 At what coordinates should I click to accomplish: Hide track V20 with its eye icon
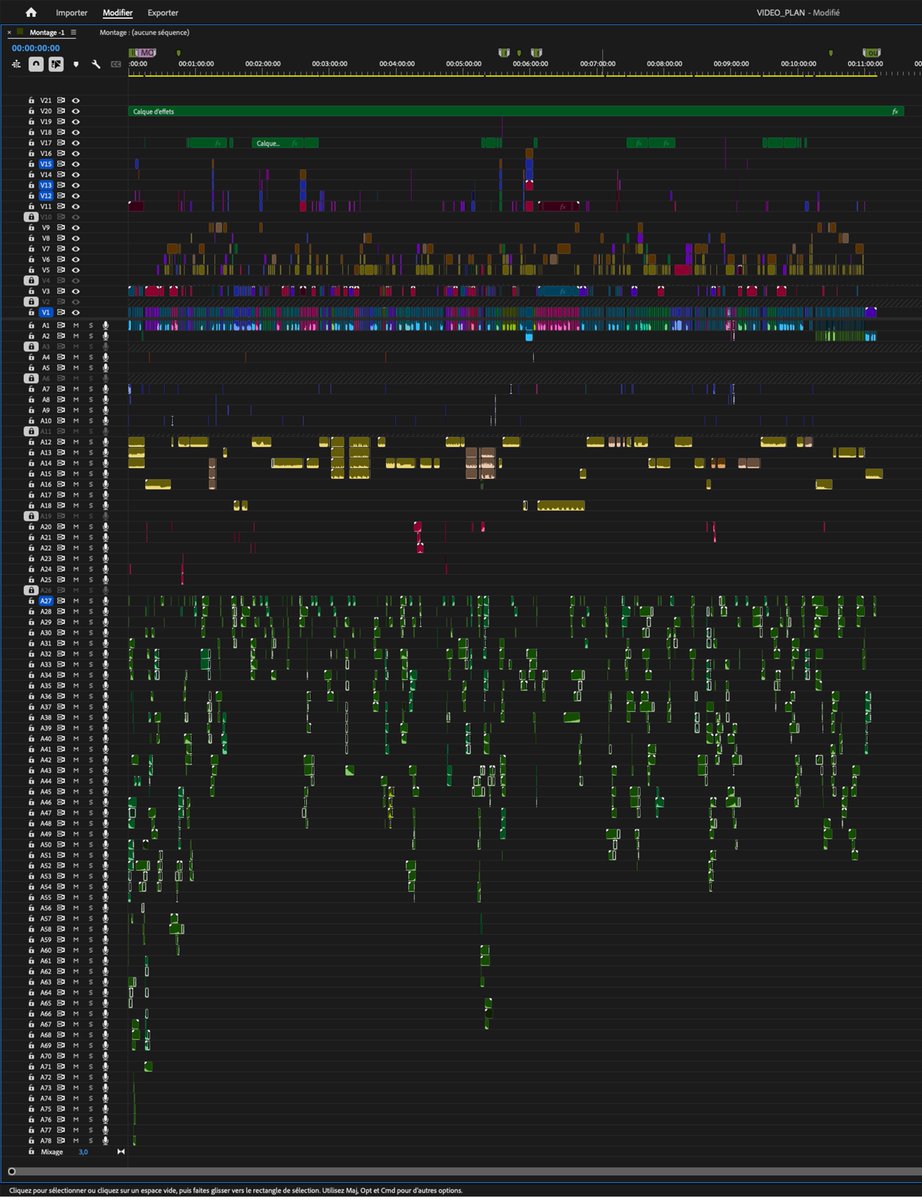tap(75, 111)
